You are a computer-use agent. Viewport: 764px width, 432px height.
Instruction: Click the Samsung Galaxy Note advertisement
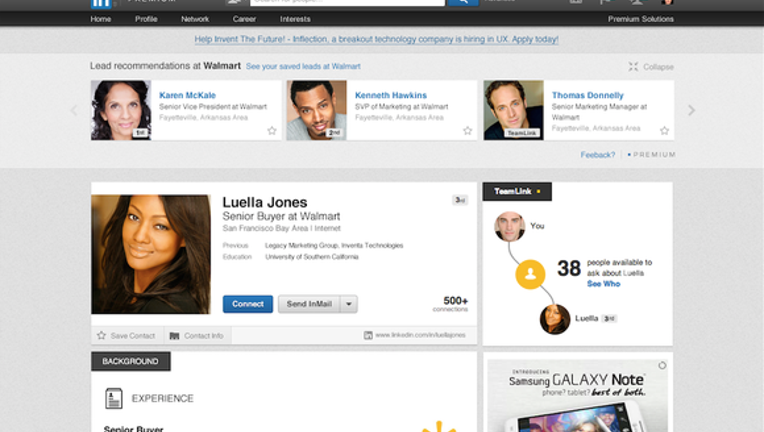(577, 395)
